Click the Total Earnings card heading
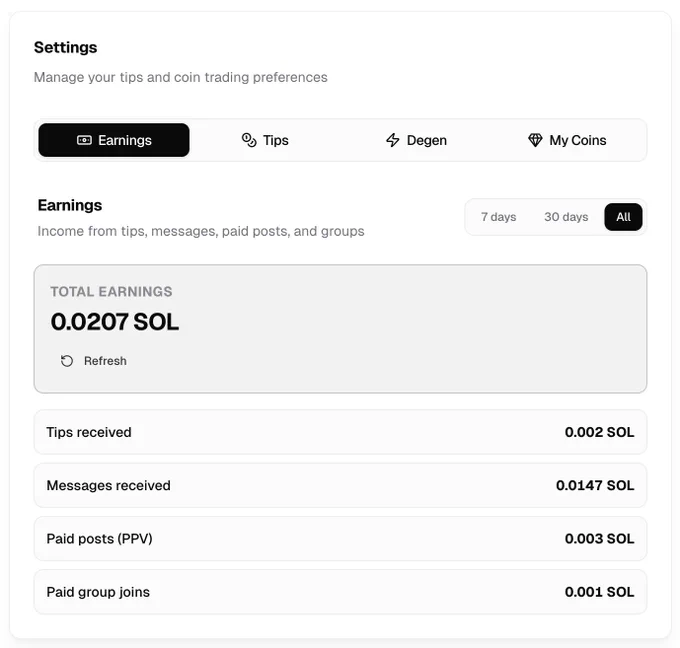This screenshot has width=680, height=648. [x=111, y=291]
